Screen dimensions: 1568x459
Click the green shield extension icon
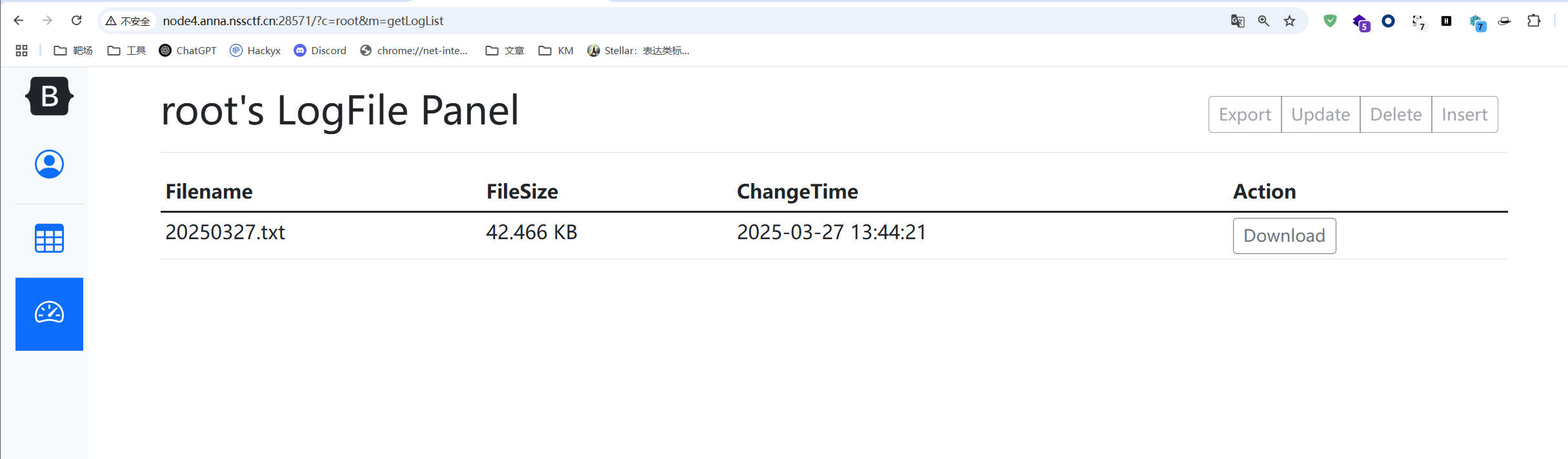point(1330,21)
